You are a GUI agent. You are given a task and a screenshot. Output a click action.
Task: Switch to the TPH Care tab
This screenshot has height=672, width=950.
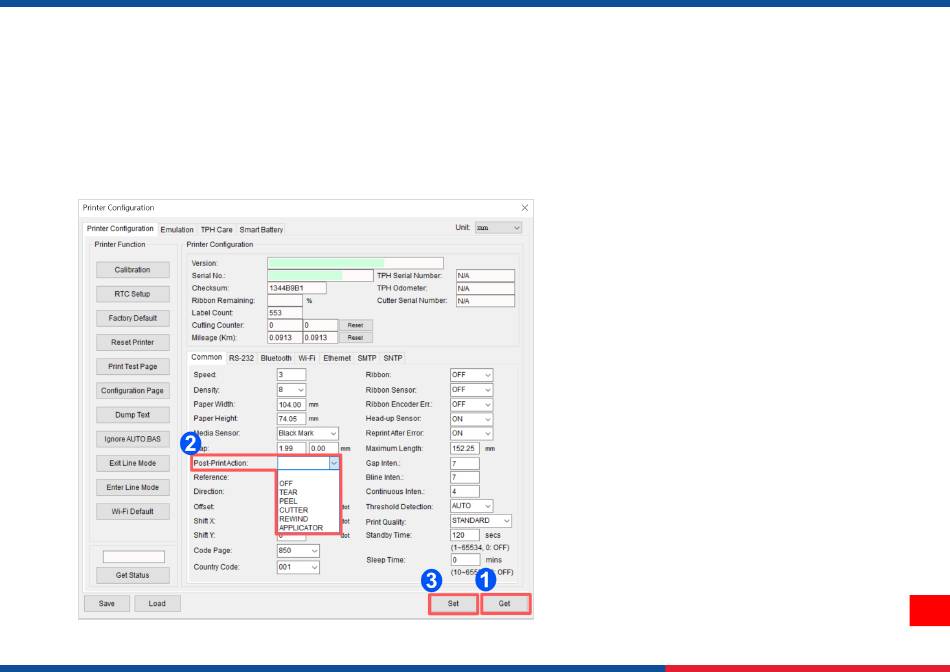[x=216, y=230]
